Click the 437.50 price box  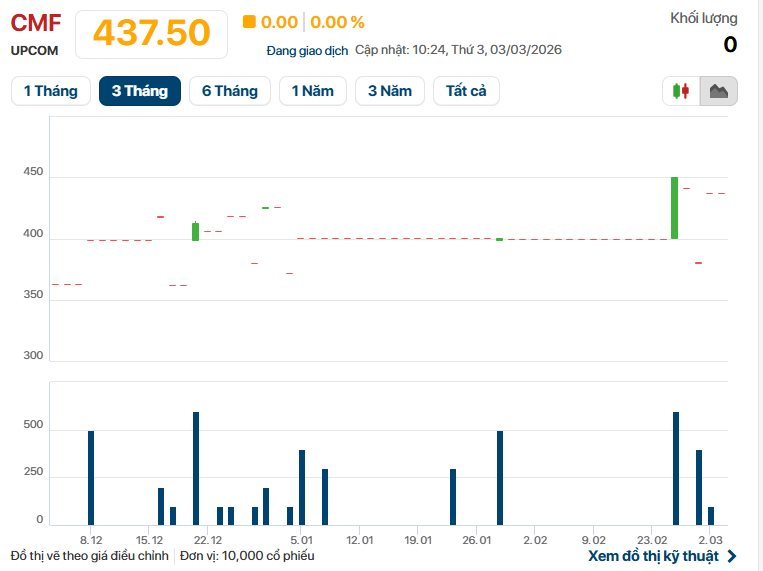[151, 33]
